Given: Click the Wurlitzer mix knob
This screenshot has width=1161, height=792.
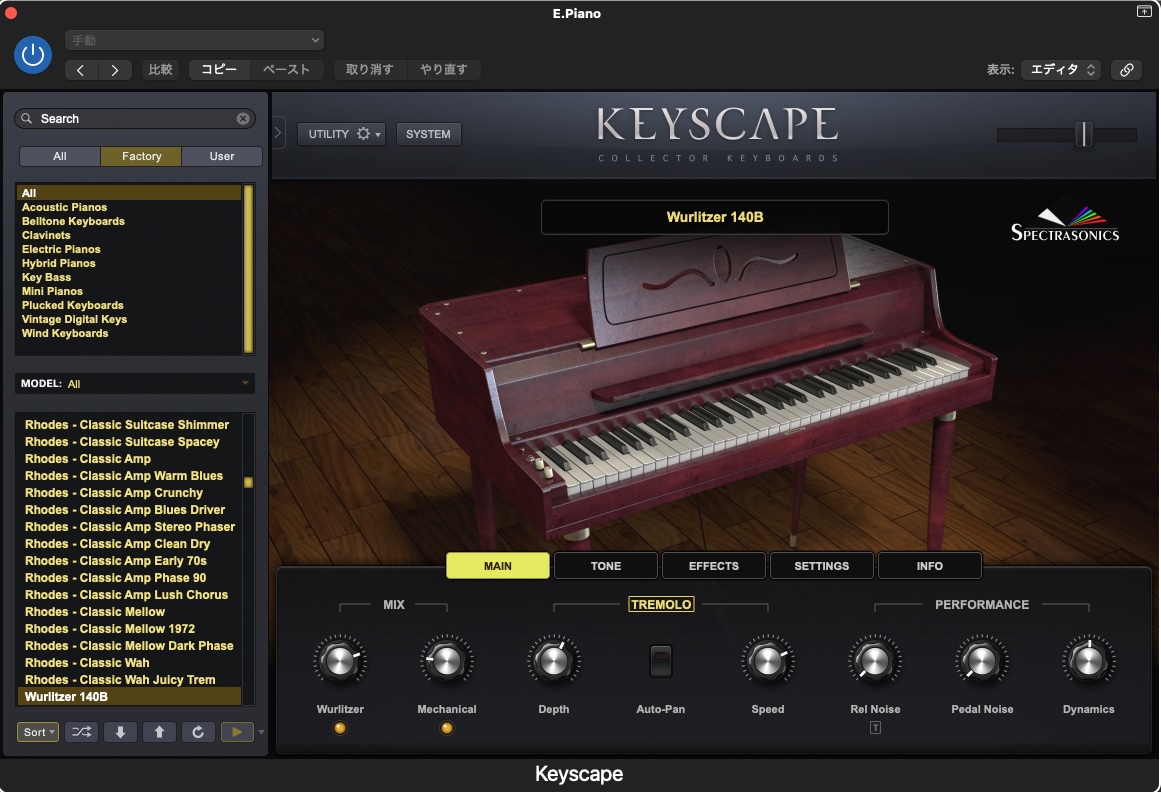Looking at the screenshot, I should [340, 660].
